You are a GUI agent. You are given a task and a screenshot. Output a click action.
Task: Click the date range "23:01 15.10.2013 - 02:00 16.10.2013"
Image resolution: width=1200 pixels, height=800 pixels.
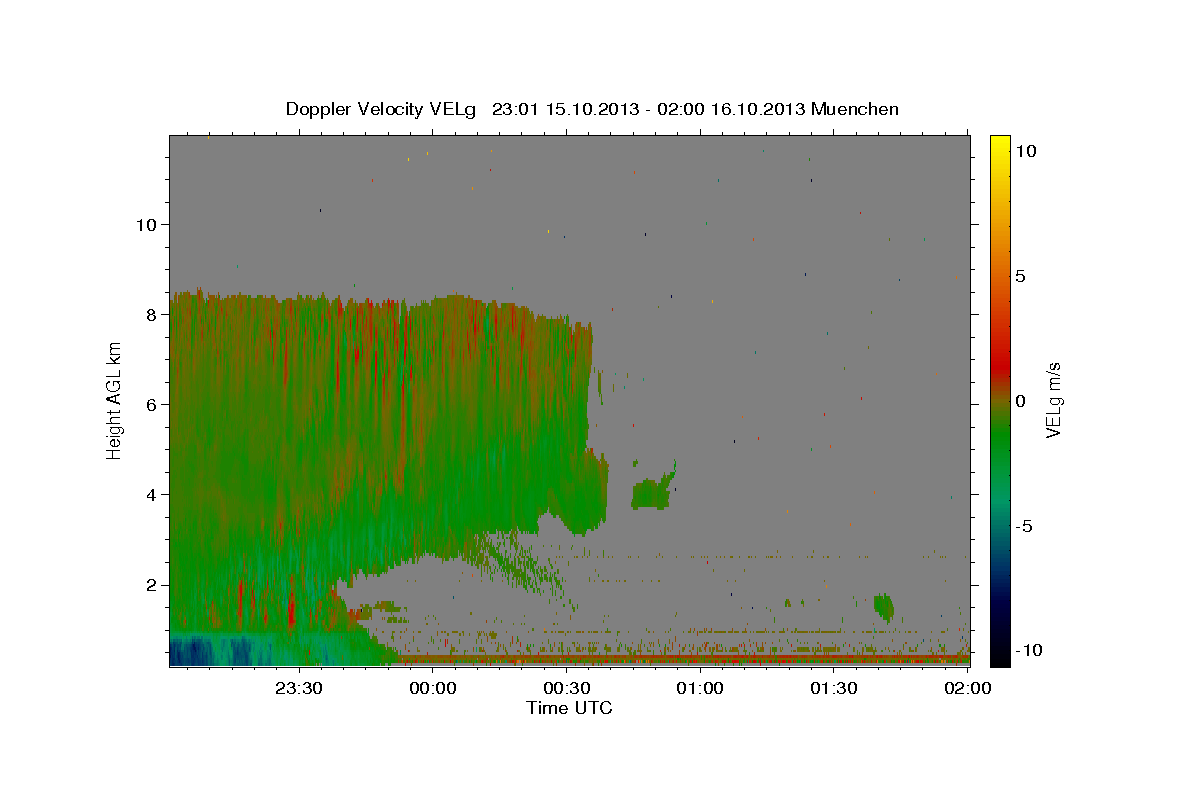649,109
